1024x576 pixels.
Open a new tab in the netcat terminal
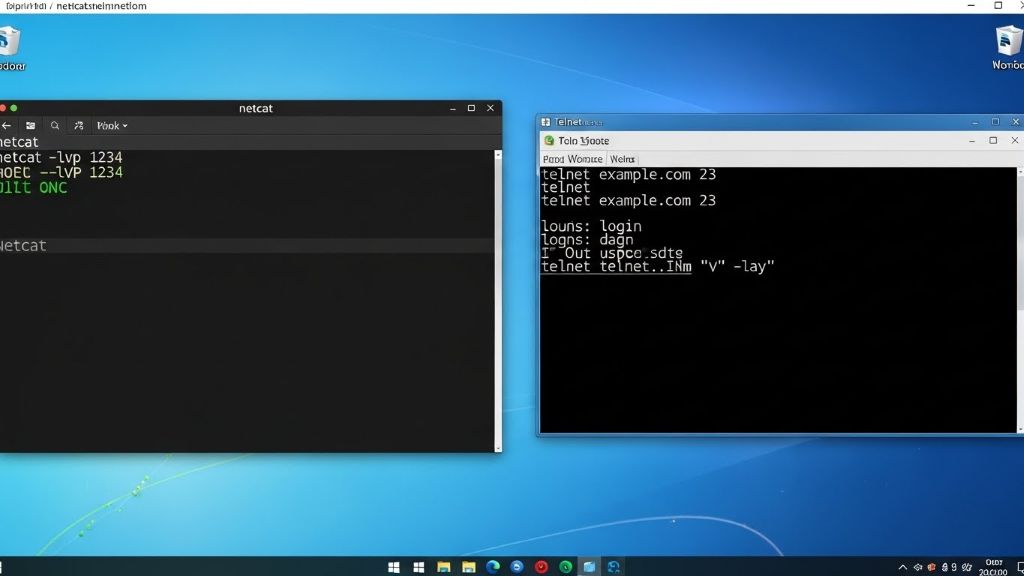[29, 125]
